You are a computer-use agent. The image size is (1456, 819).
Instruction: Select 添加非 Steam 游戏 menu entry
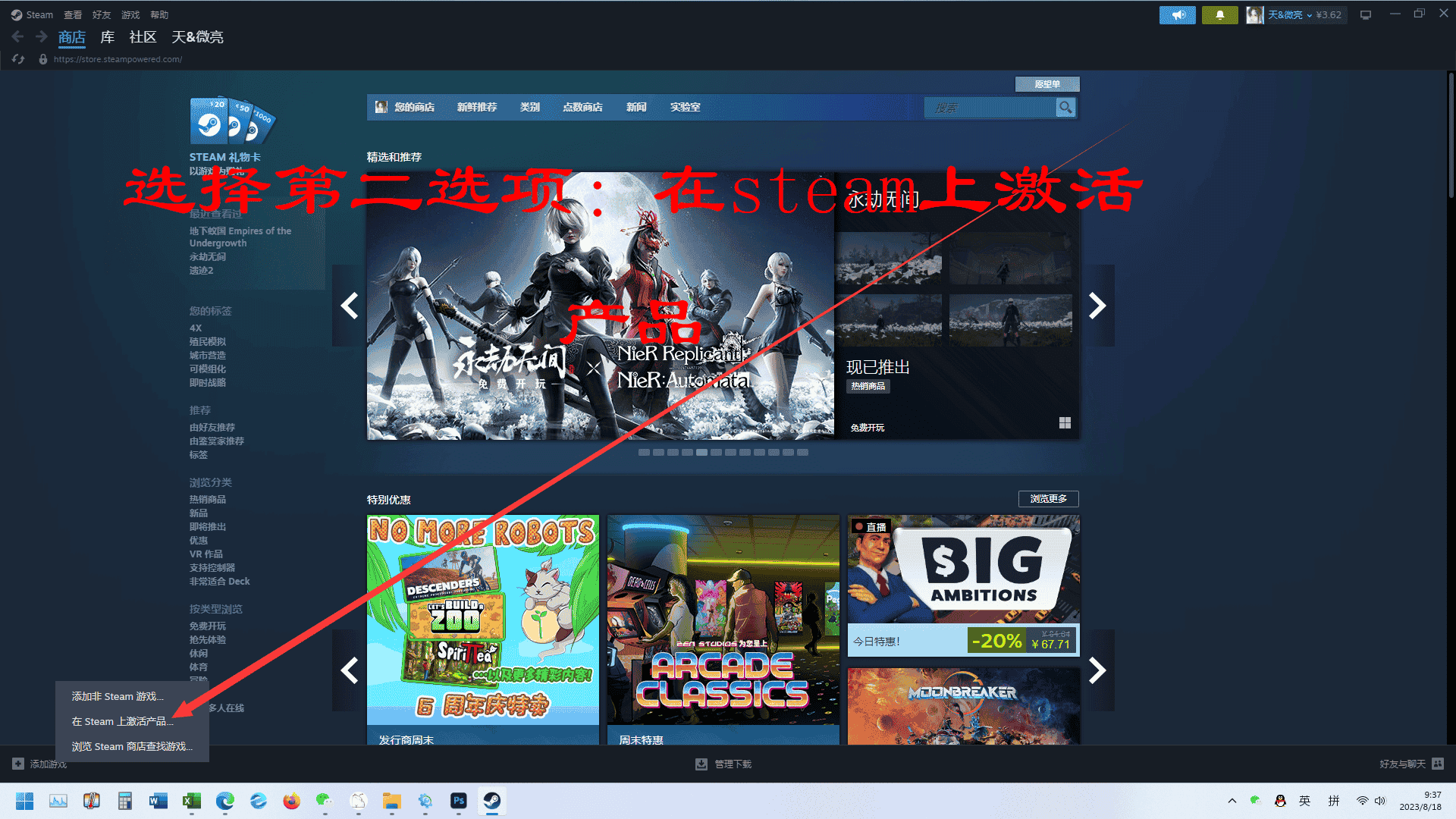132,696
